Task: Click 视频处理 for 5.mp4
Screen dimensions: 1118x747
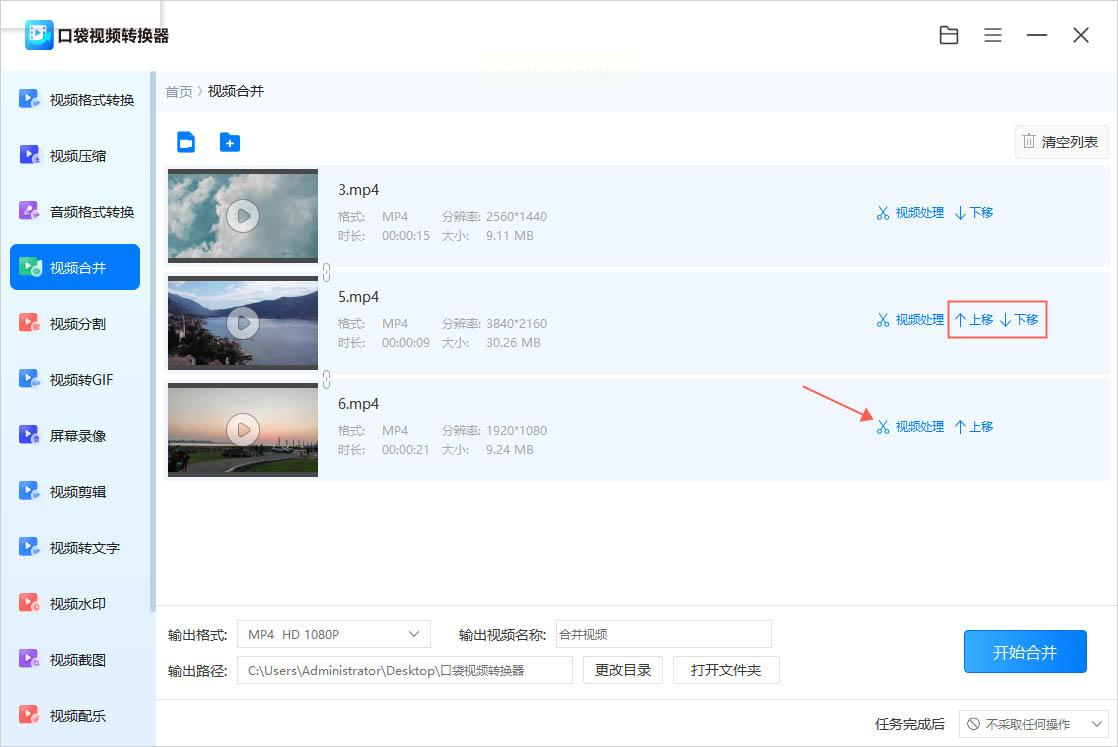Action: [911, 319]
